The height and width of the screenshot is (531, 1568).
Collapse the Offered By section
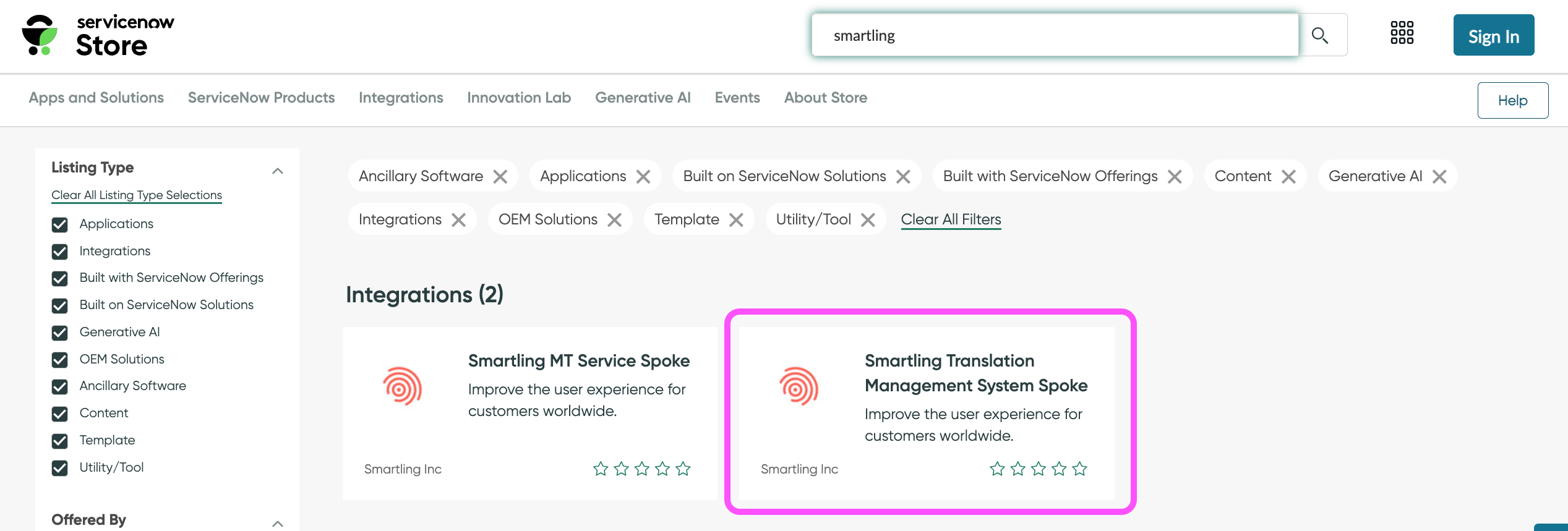[x=278, y=524]
